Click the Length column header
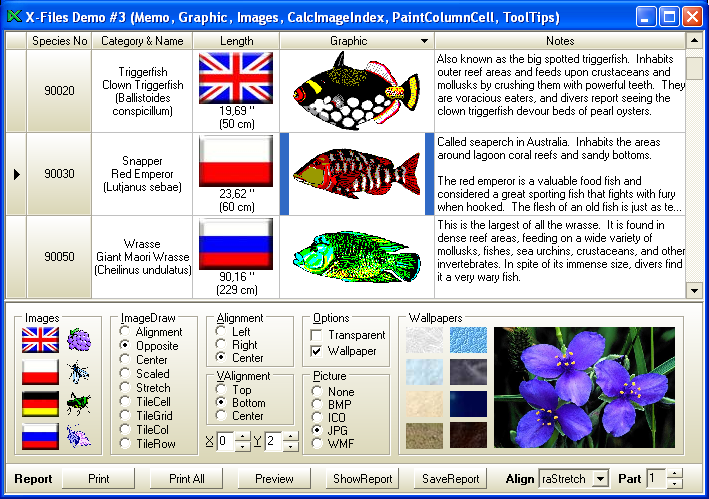Screen dimensions: 709x499 [x=236, y=41]
